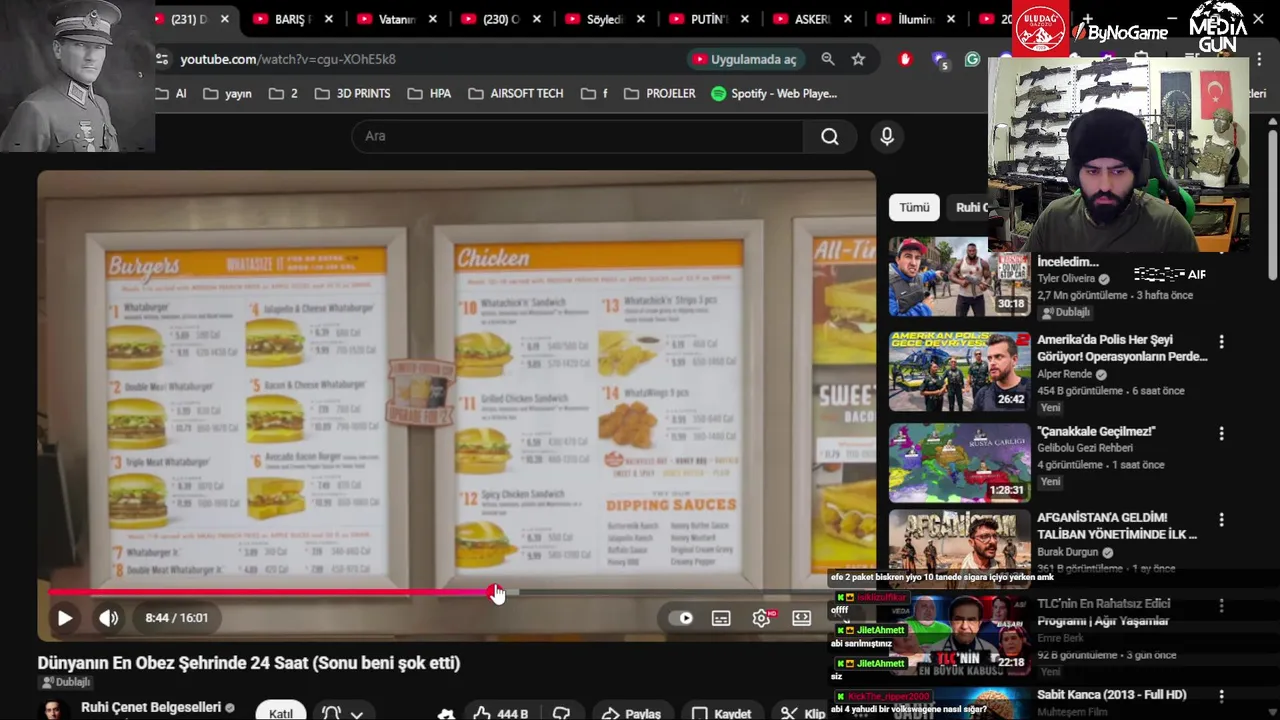Viewport: 1280px width, 720px height.
Task: Close the 'PUTİN' browser tab
Action: pos(745,19)
